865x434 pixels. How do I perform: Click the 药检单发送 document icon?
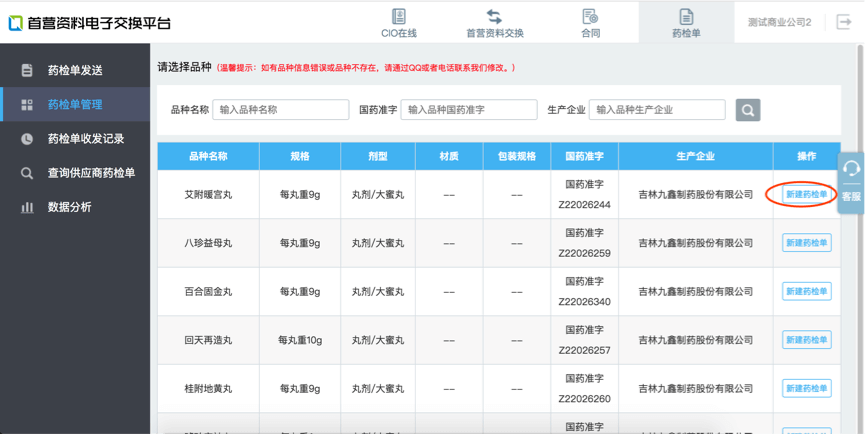click(x=26, y=70)
